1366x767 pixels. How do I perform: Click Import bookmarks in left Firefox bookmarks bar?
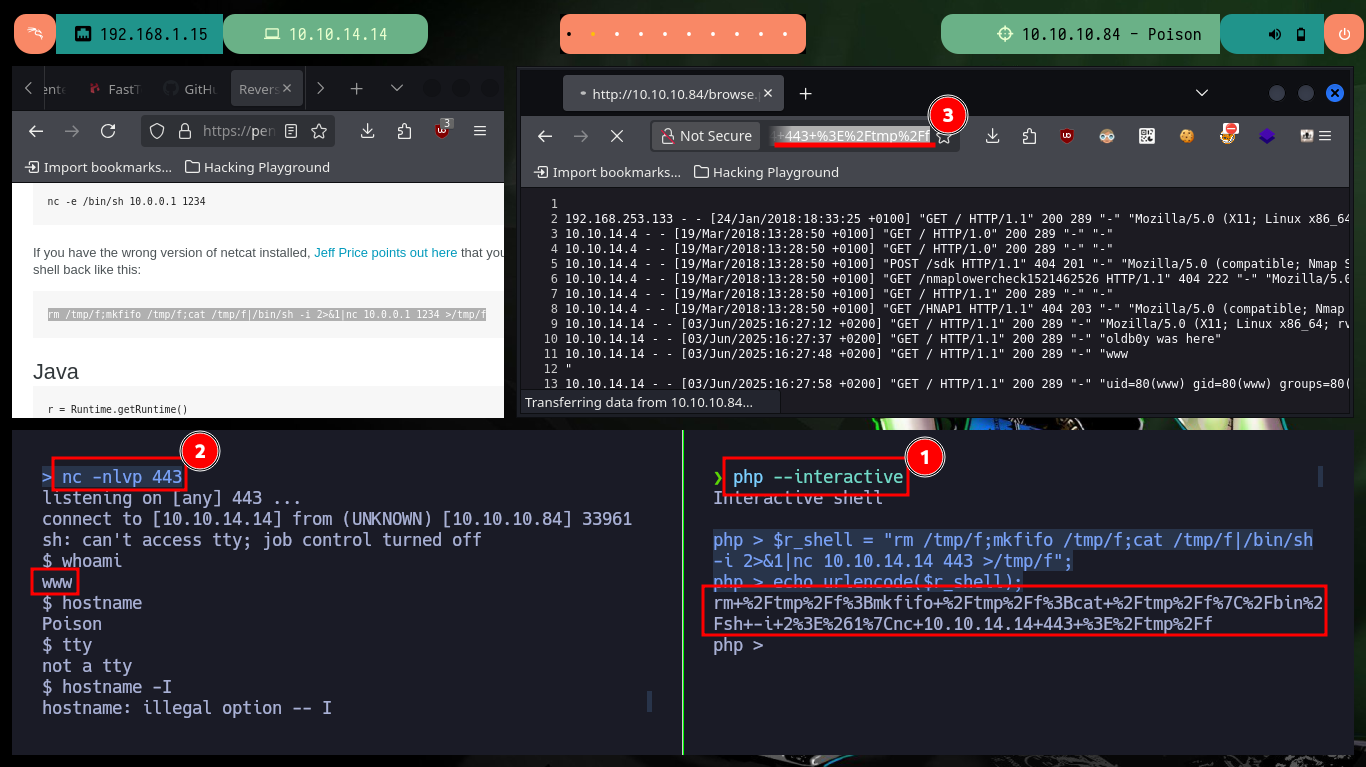pyautogui.click(x=99, y=167)
